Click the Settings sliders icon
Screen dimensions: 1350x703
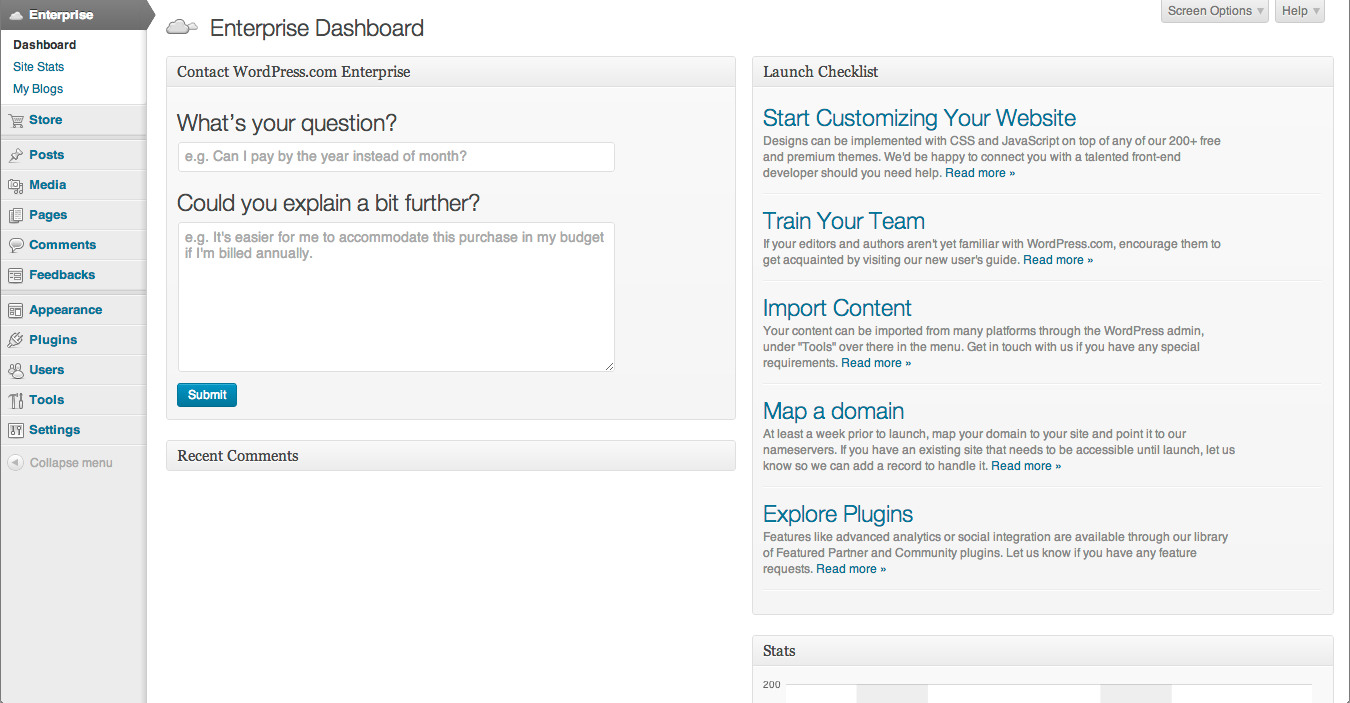(16, 430)
